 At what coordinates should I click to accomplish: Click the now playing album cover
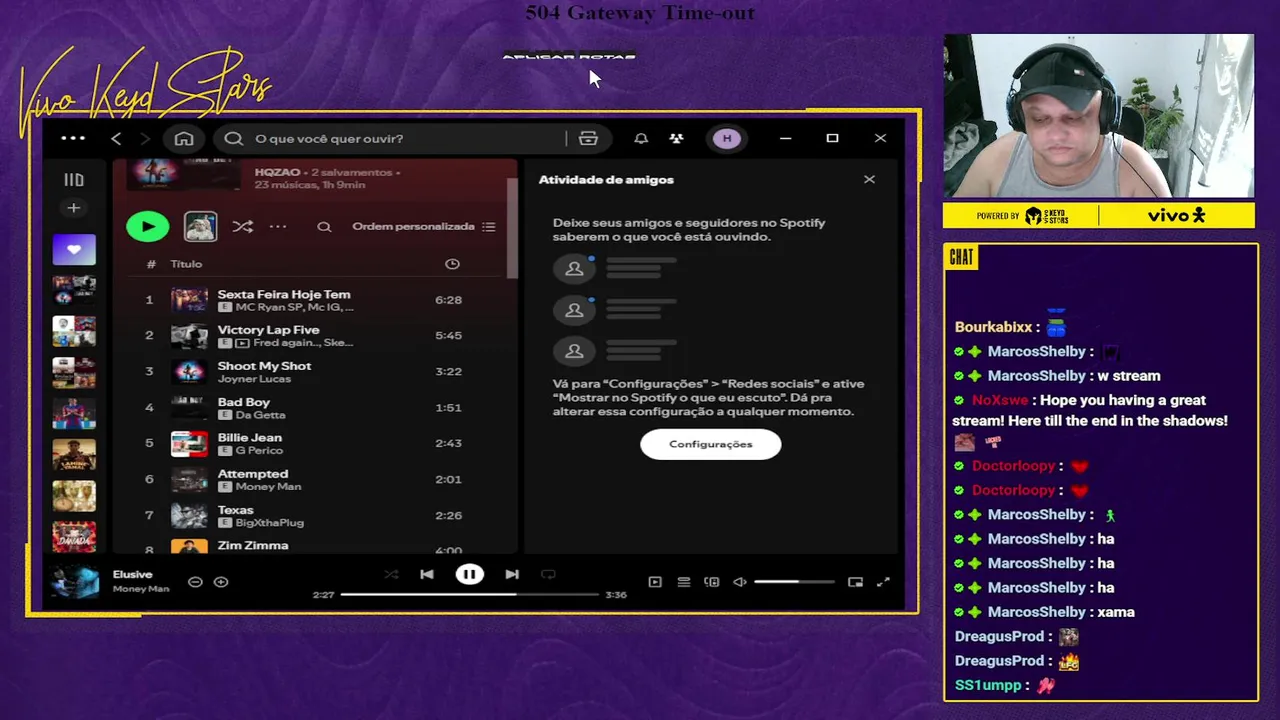[76, 582]
